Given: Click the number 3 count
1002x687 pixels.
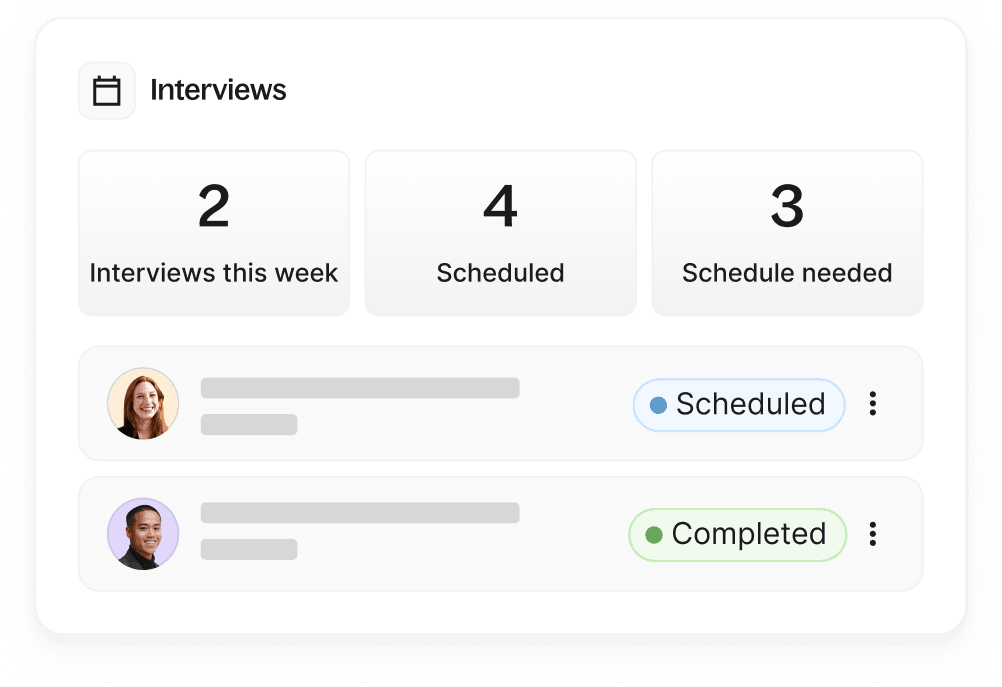Looking at the screenshot, I should pos(787,207).
